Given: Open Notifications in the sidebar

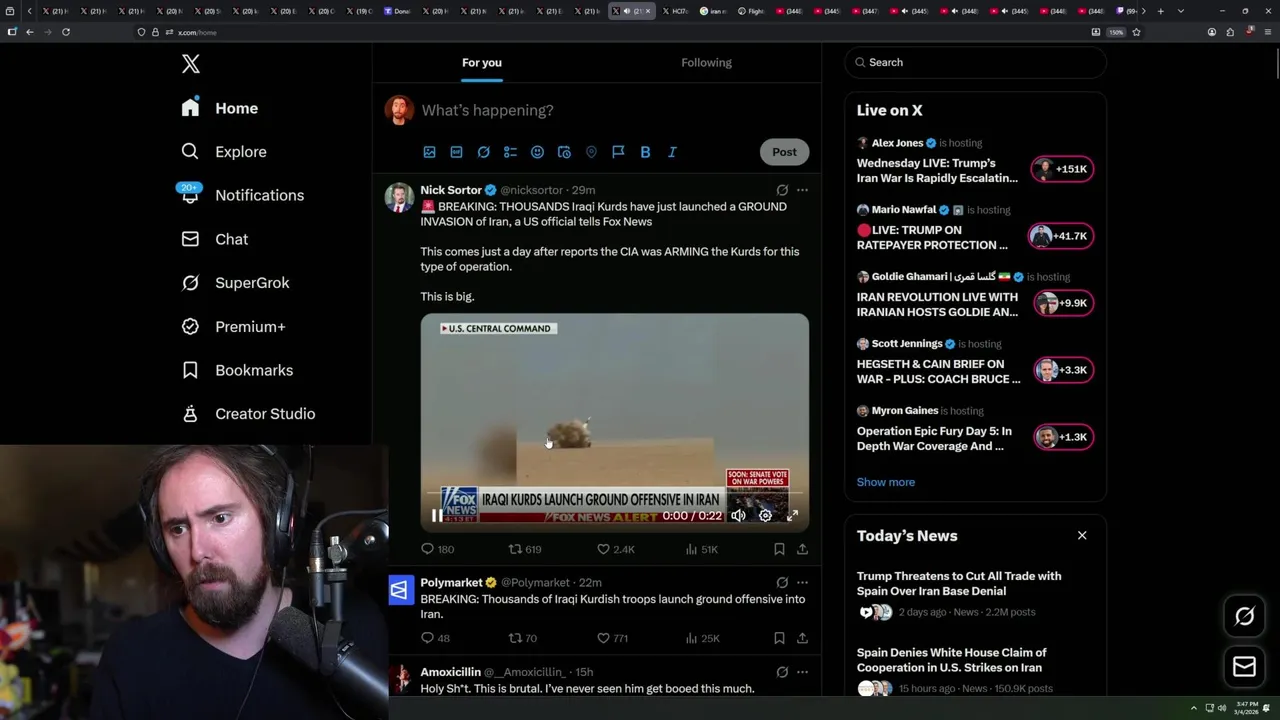Looking at the screenshot, I should point(242,195).
